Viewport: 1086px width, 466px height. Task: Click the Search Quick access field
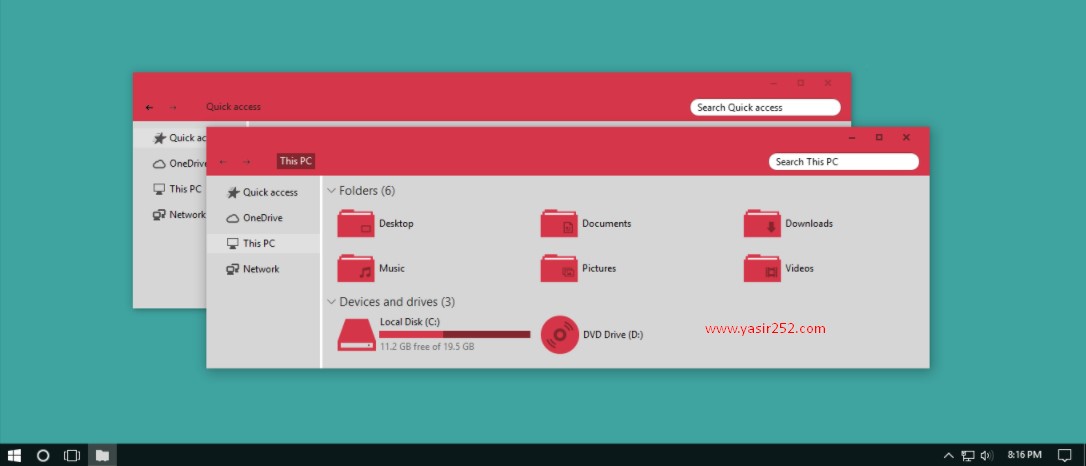click(x=765, y=107)
